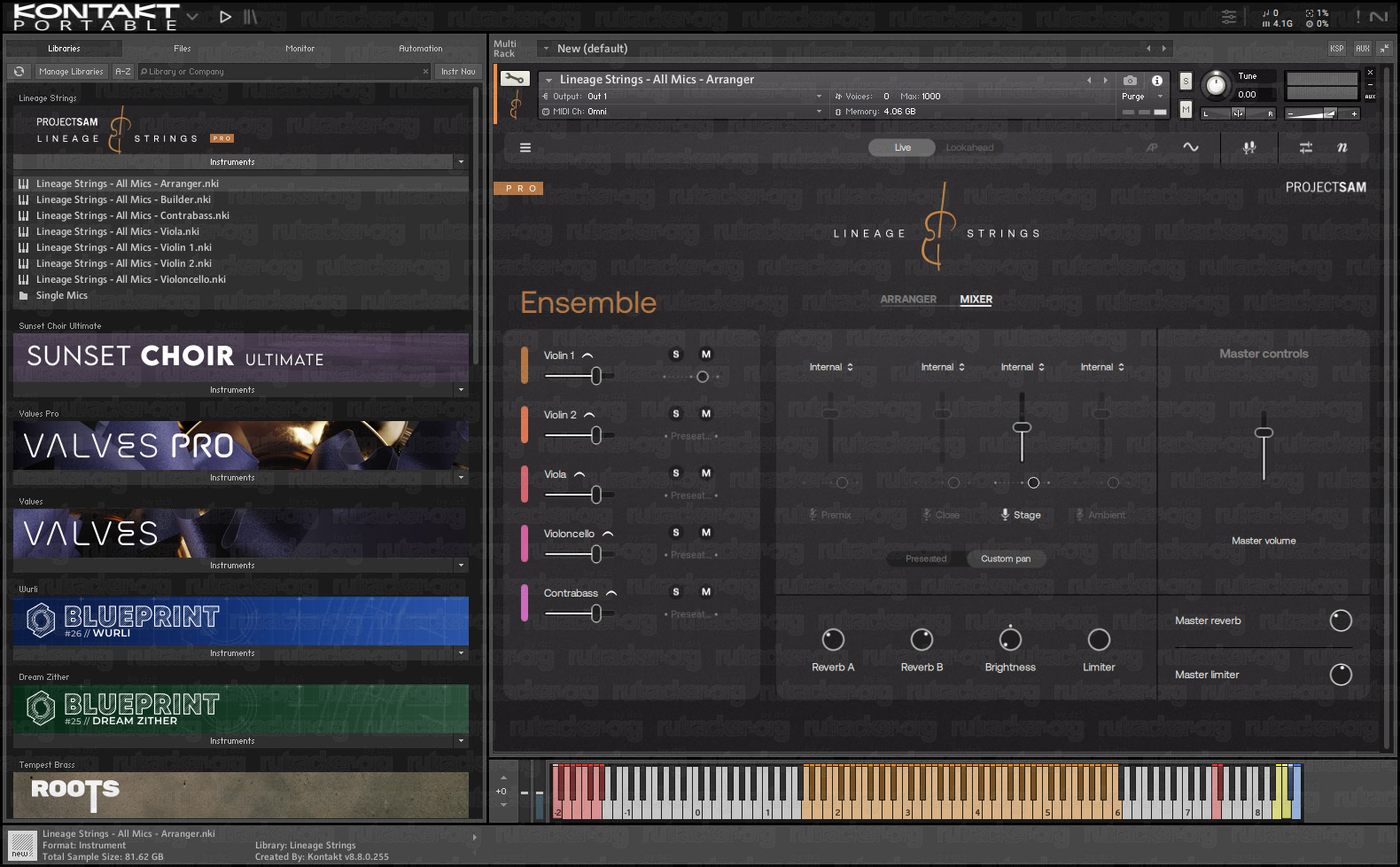Switch to the MIXER tab
Screen dimensions: 1400x867
pos(976,300)
